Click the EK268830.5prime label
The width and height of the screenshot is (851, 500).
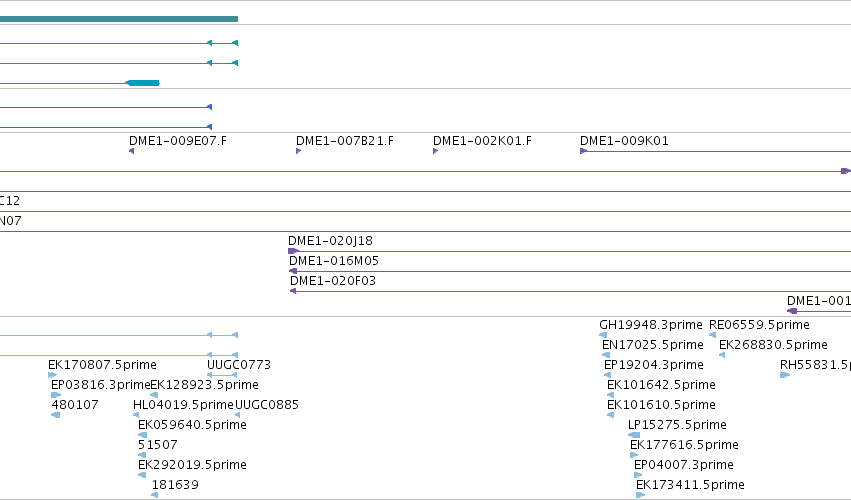point(773,345)
